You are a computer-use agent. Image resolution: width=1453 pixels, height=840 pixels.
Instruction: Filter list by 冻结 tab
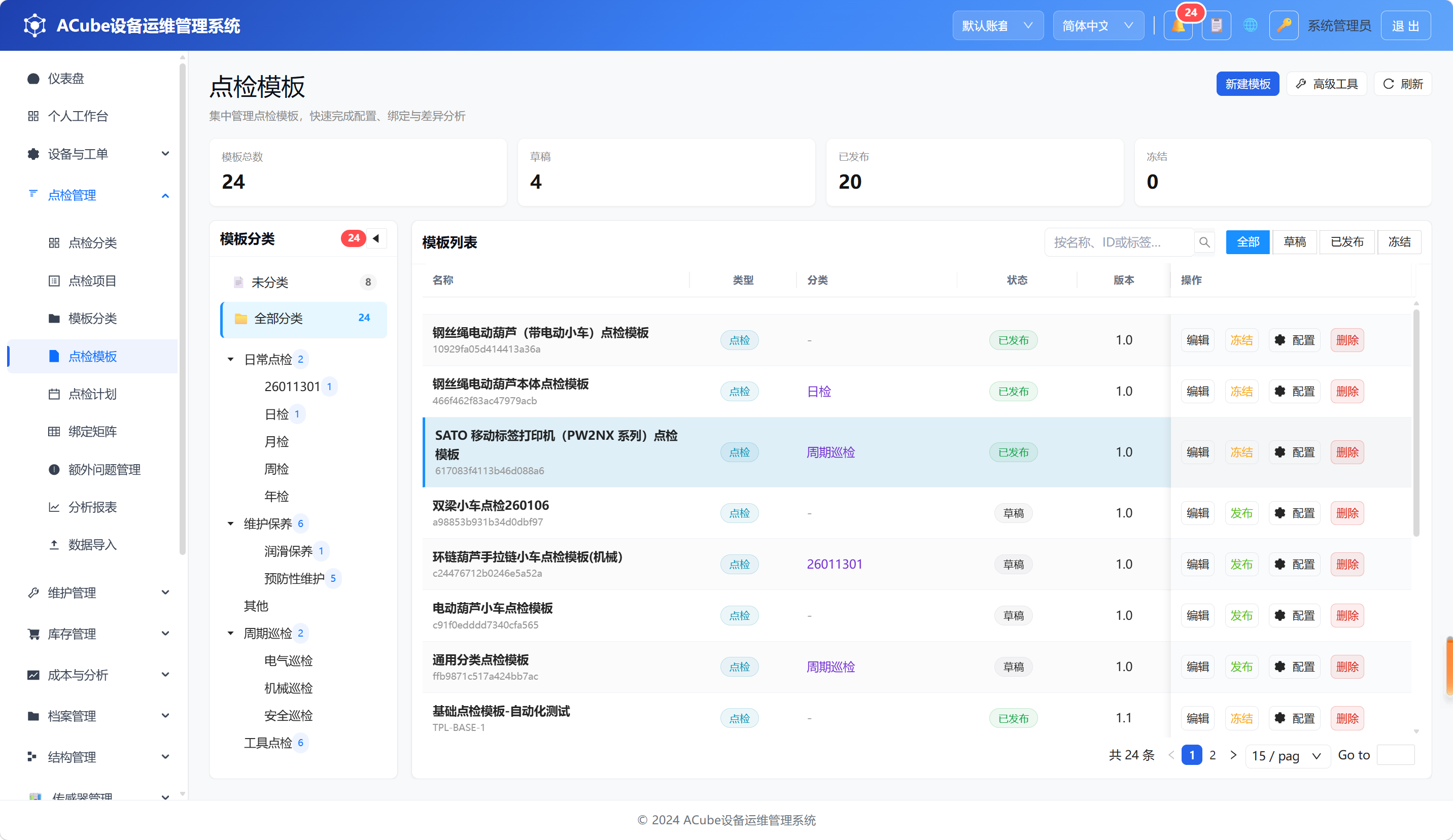pos(1399,242)
